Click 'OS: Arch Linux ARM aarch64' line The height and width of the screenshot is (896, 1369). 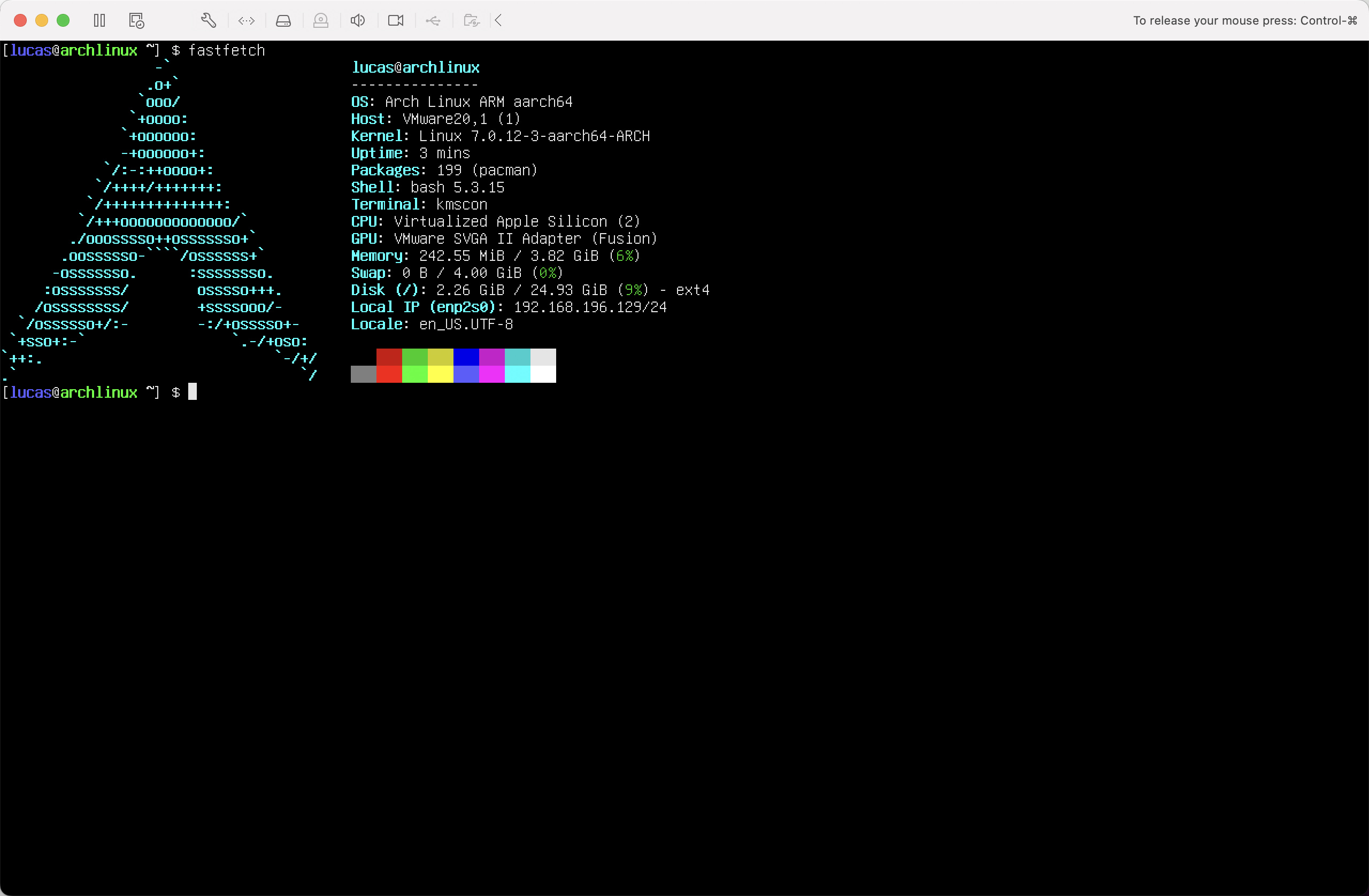[x=462, y=102]
